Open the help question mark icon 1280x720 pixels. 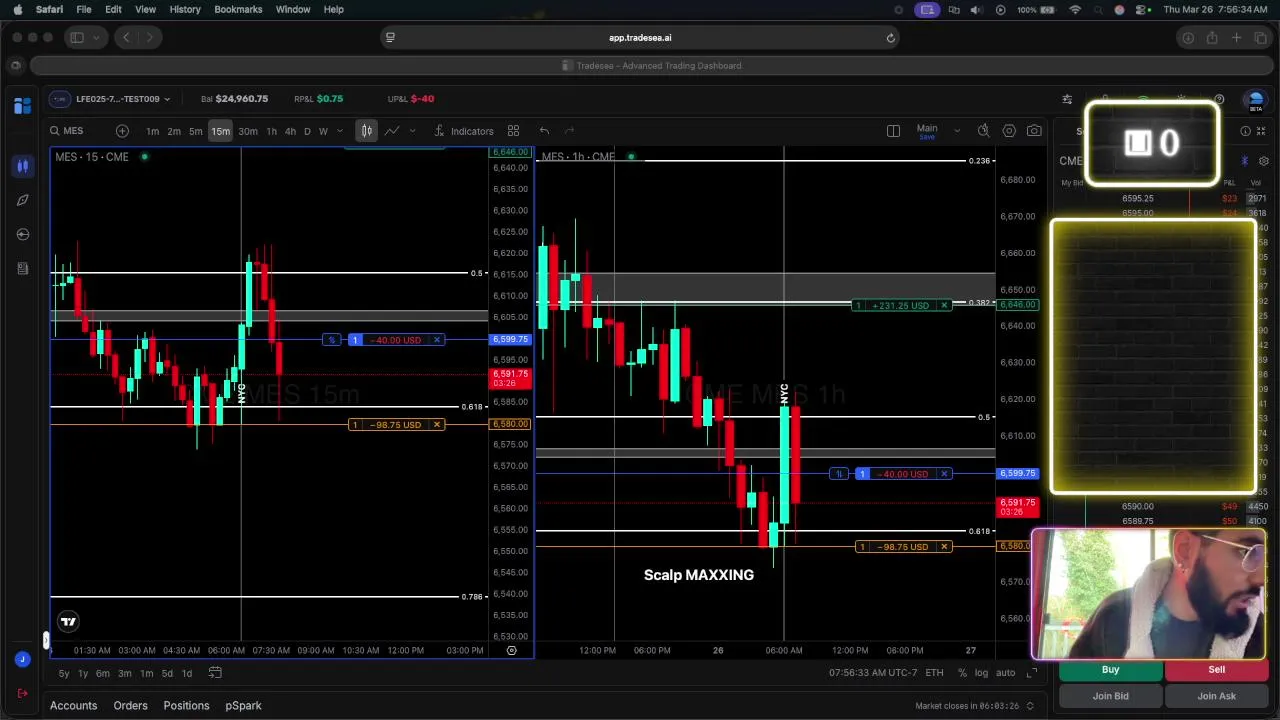(x=1219, y=99)
